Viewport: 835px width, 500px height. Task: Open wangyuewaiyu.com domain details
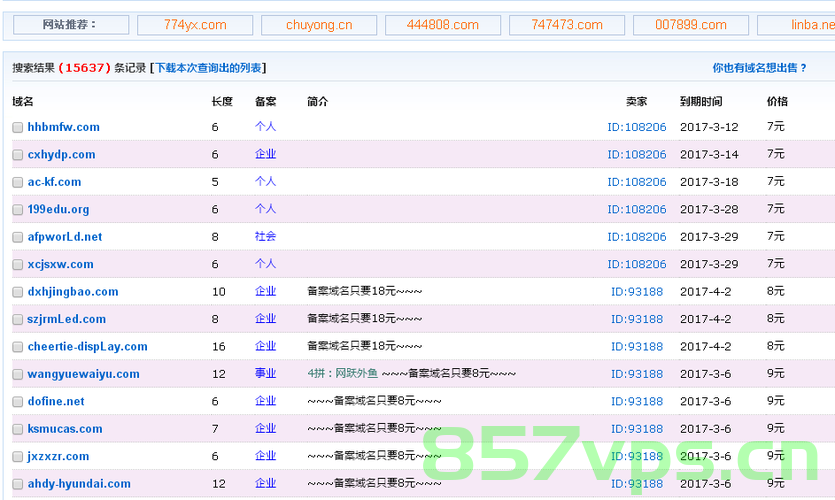(x=84, y=374)
